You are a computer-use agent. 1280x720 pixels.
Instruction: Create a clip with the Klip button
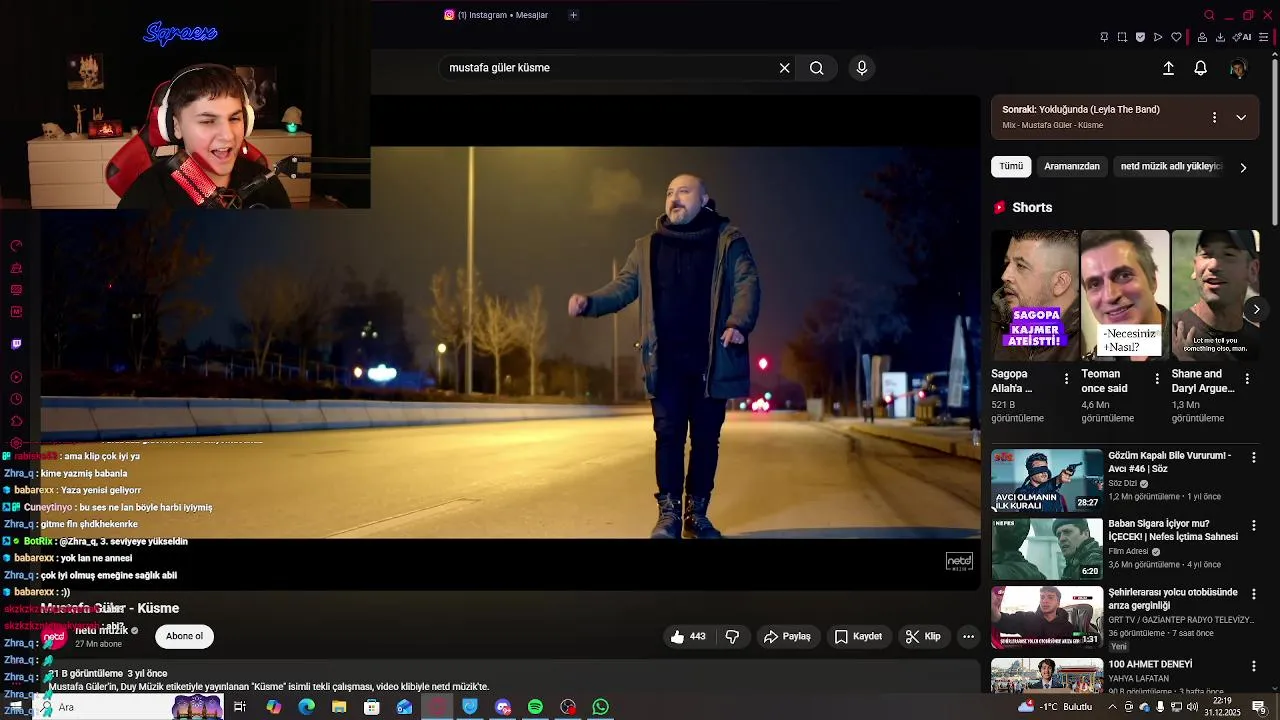(923, 636)
